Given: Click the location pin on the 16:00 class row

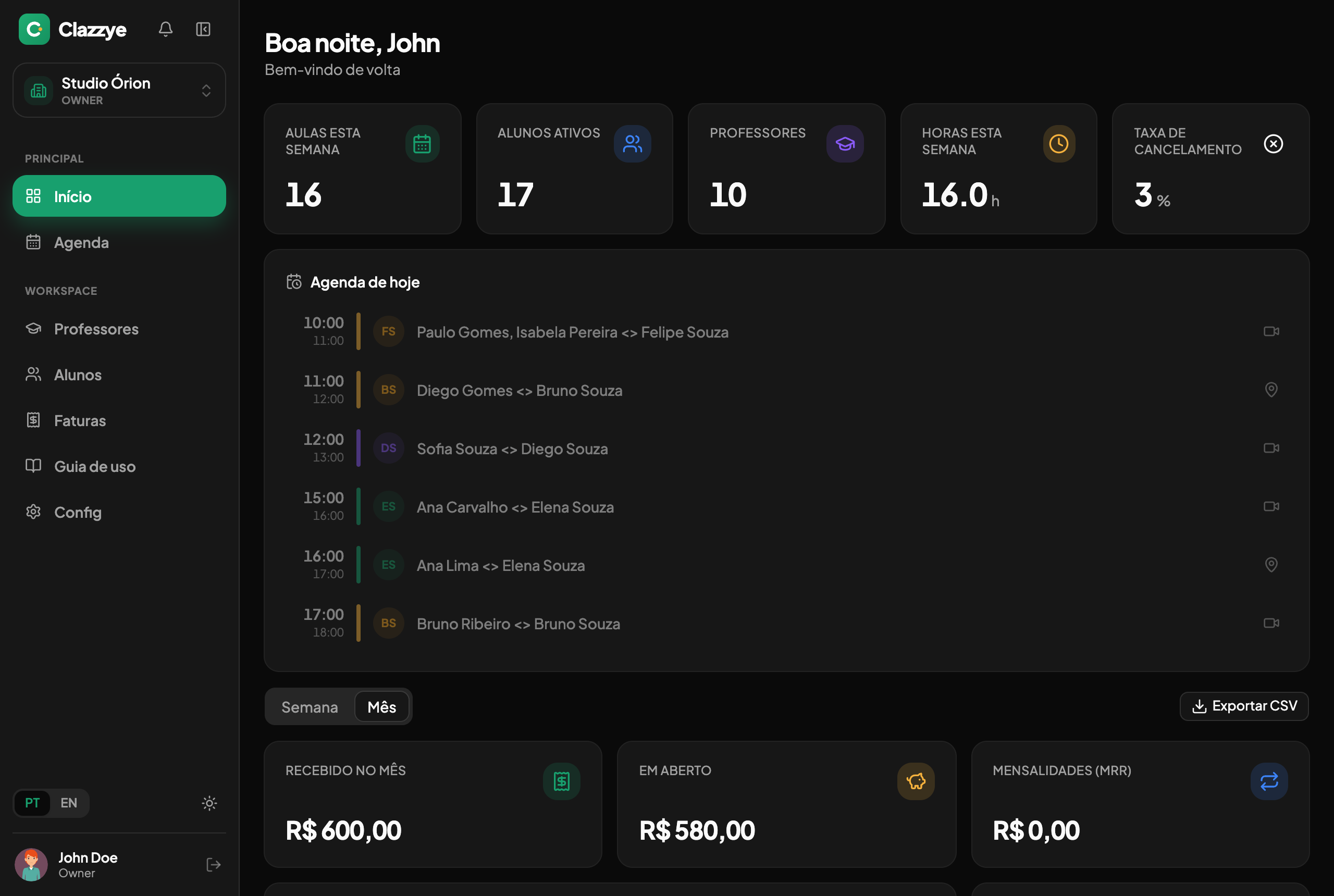Looking at the screenshot, I should (x=1271, y=565).
